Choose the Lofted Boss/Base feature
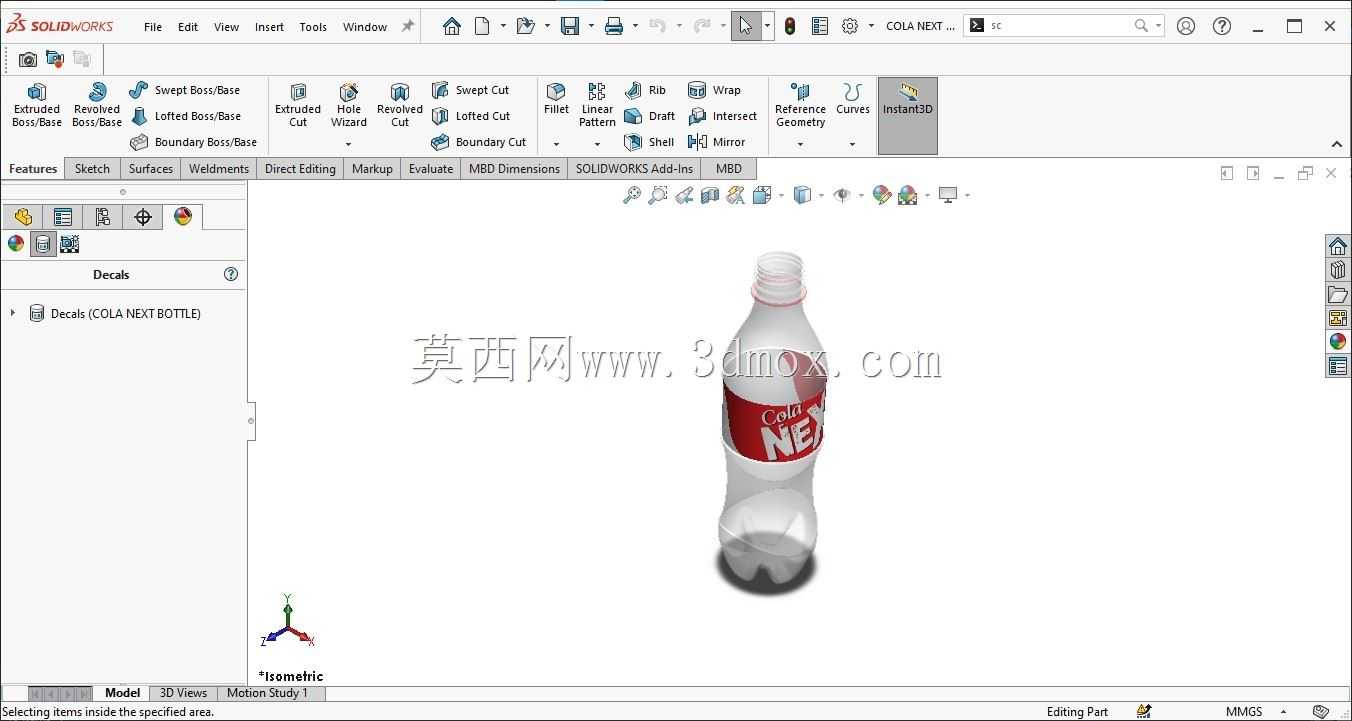 [x=186, y=116]
